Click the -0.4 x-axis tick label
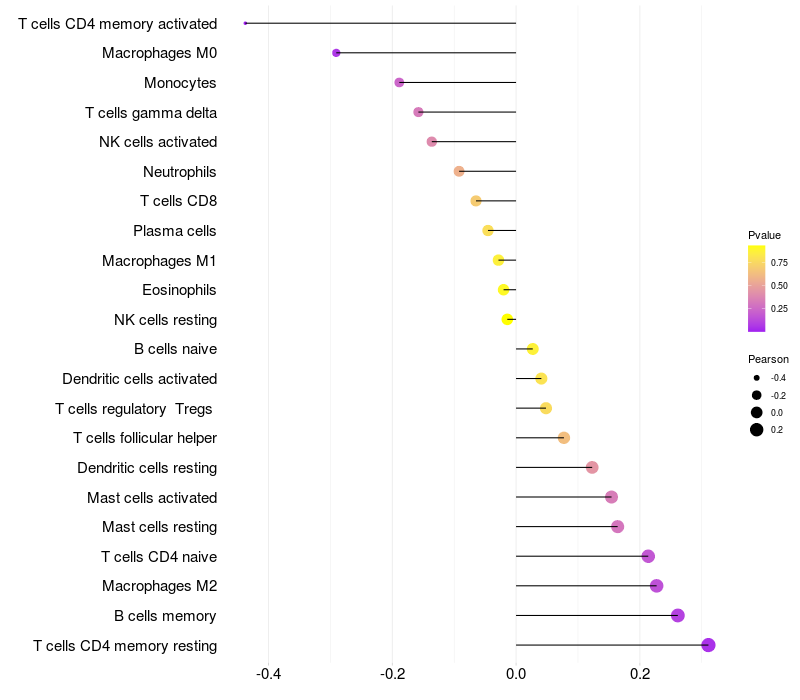The height and width of the screenshot is (700, 800). [268, 675]
